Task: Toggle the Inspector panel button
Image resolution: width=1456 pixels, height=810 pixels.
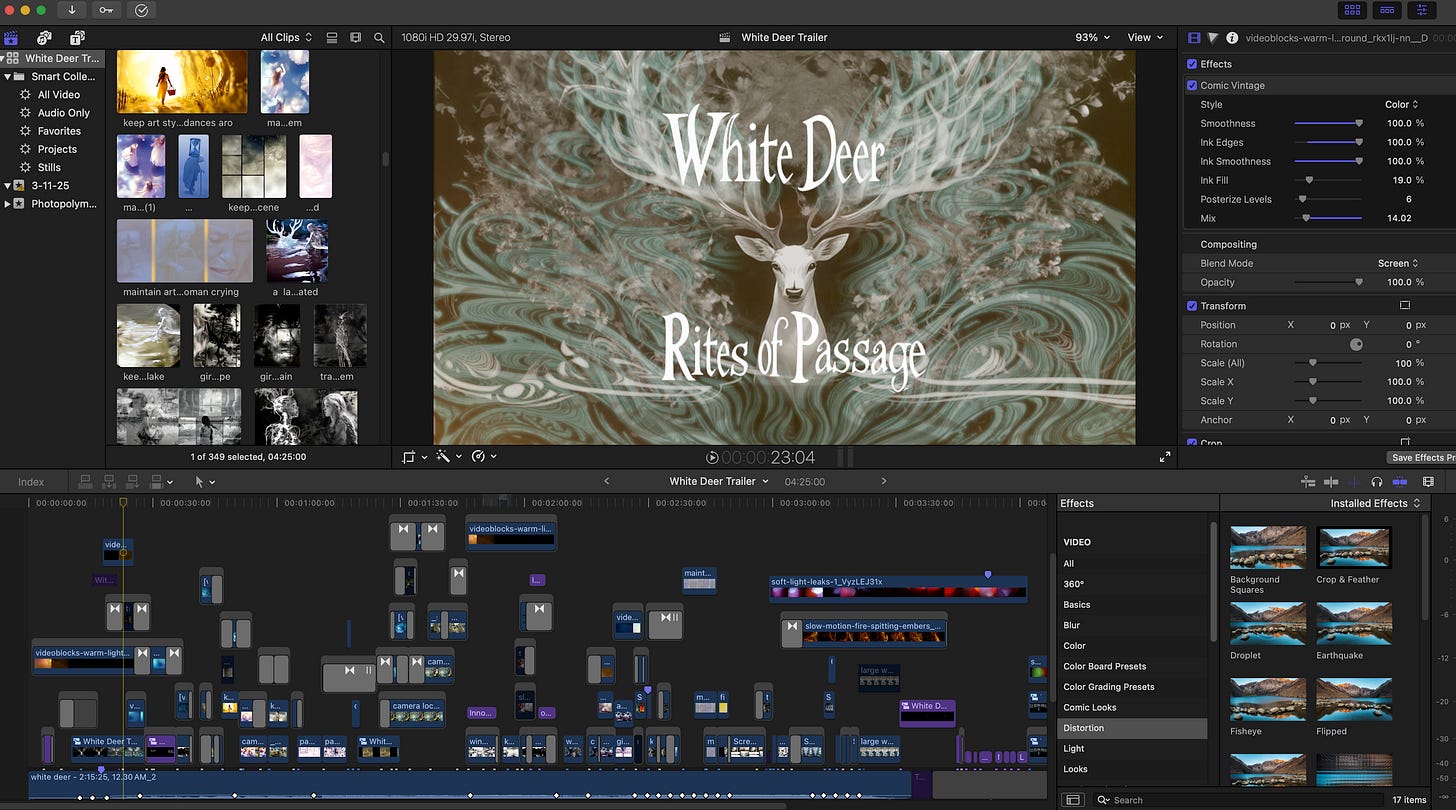Action: point(1421,10)
